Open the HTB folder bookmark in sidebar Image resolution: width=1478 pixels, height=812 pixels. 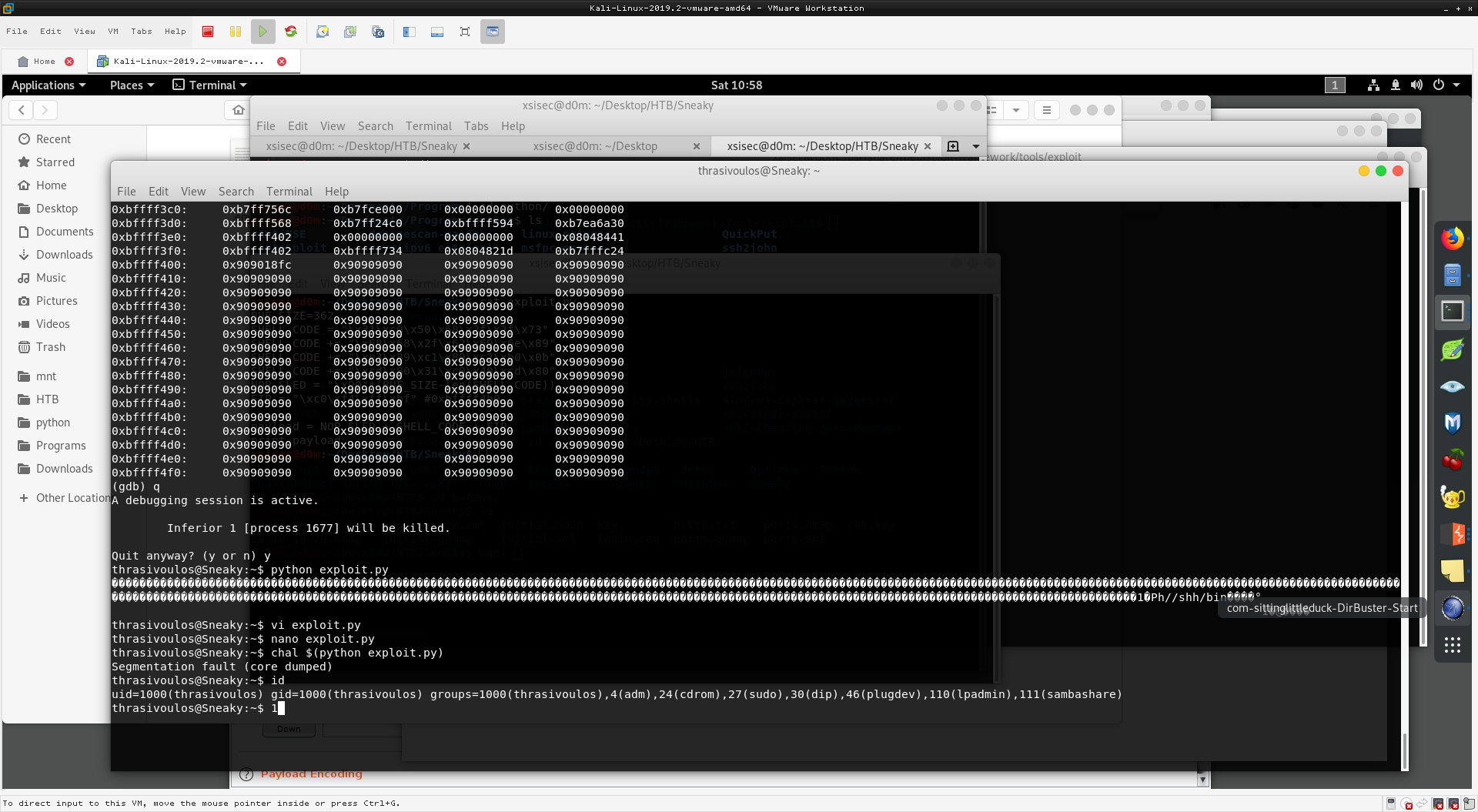click(47, 399)
